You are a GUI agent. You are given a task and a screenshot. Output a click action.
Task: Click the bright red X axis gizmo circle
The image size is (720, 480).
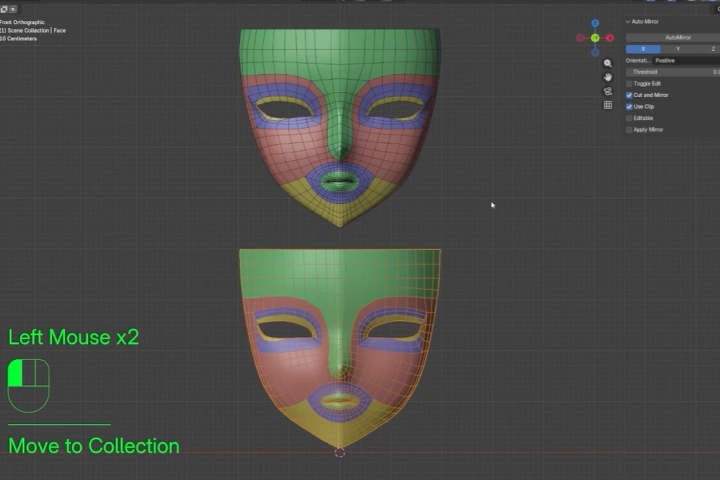point(609,38)
